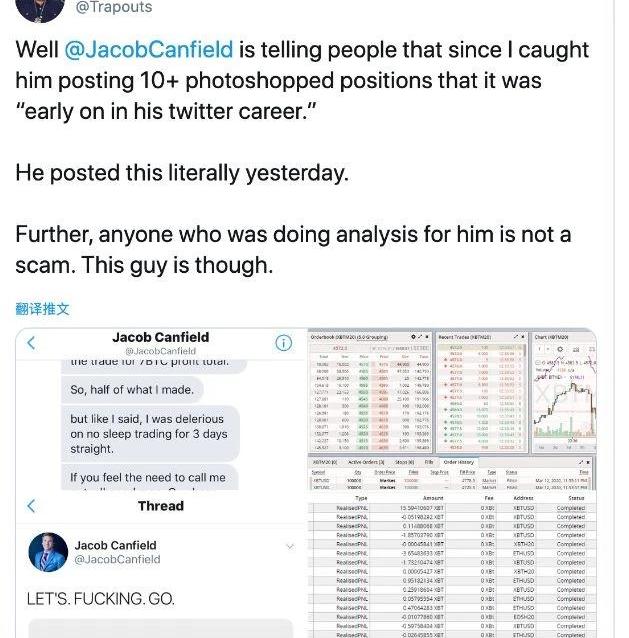Image resolution: width=629 pixels, height=638 pixels.
Task: Open chart settings gear in Chart panel
Action: point(560,349)
